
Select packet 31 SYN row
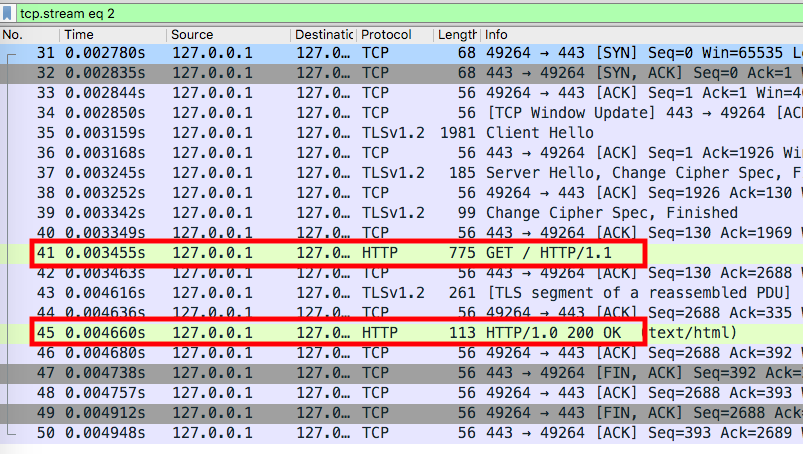click(x=402, y=53)
